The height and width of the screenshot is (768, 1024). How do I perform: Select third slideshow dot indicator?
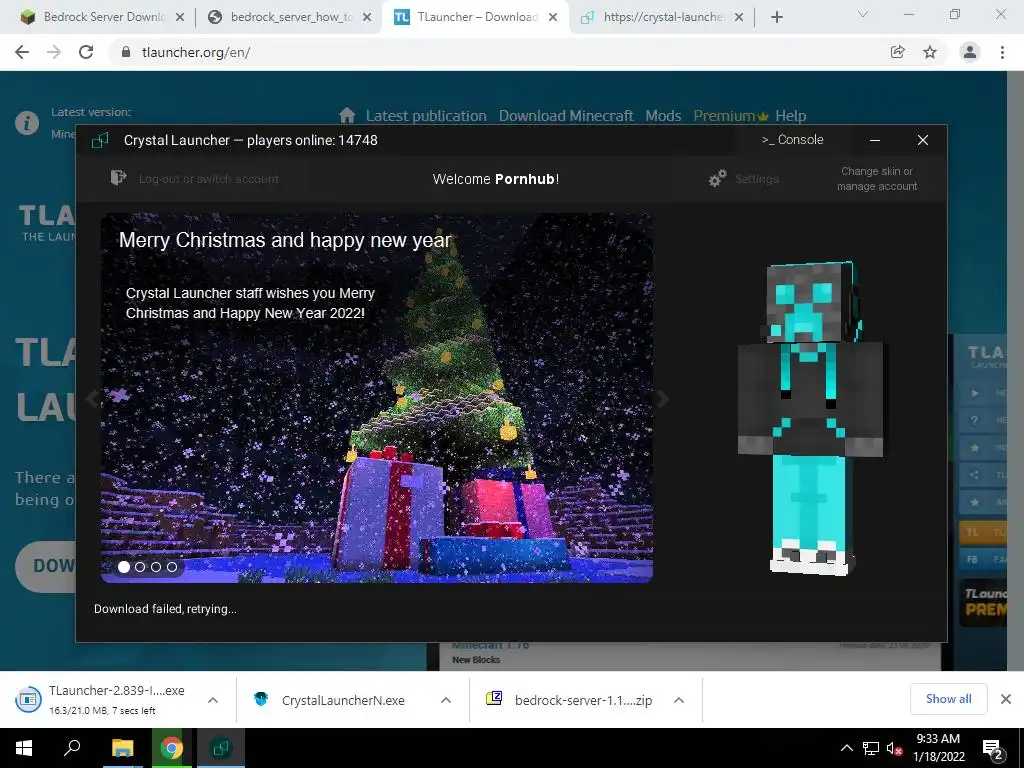[155, 567]
